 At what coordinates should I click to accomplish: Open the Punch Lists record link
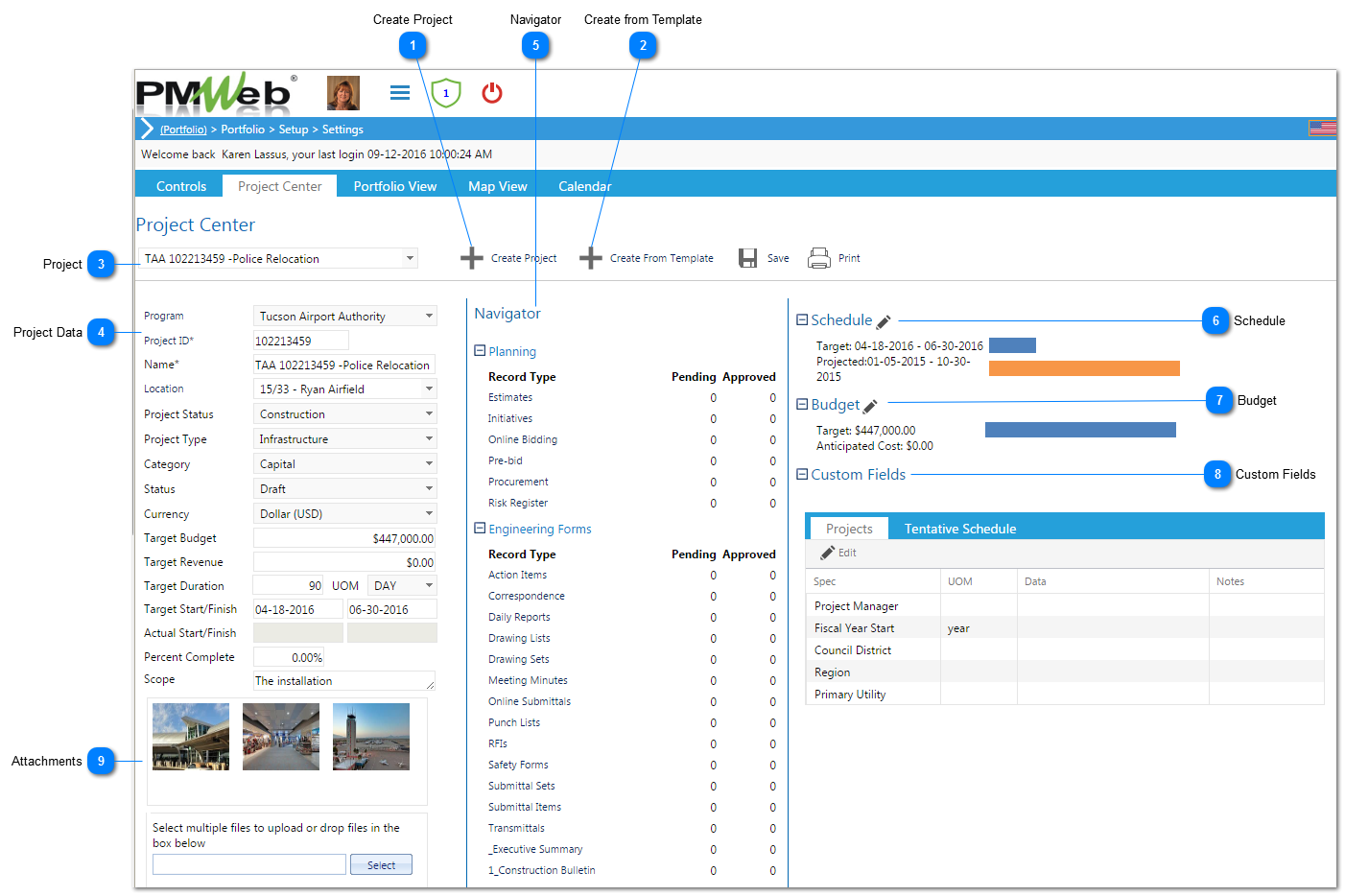[514, 722]
